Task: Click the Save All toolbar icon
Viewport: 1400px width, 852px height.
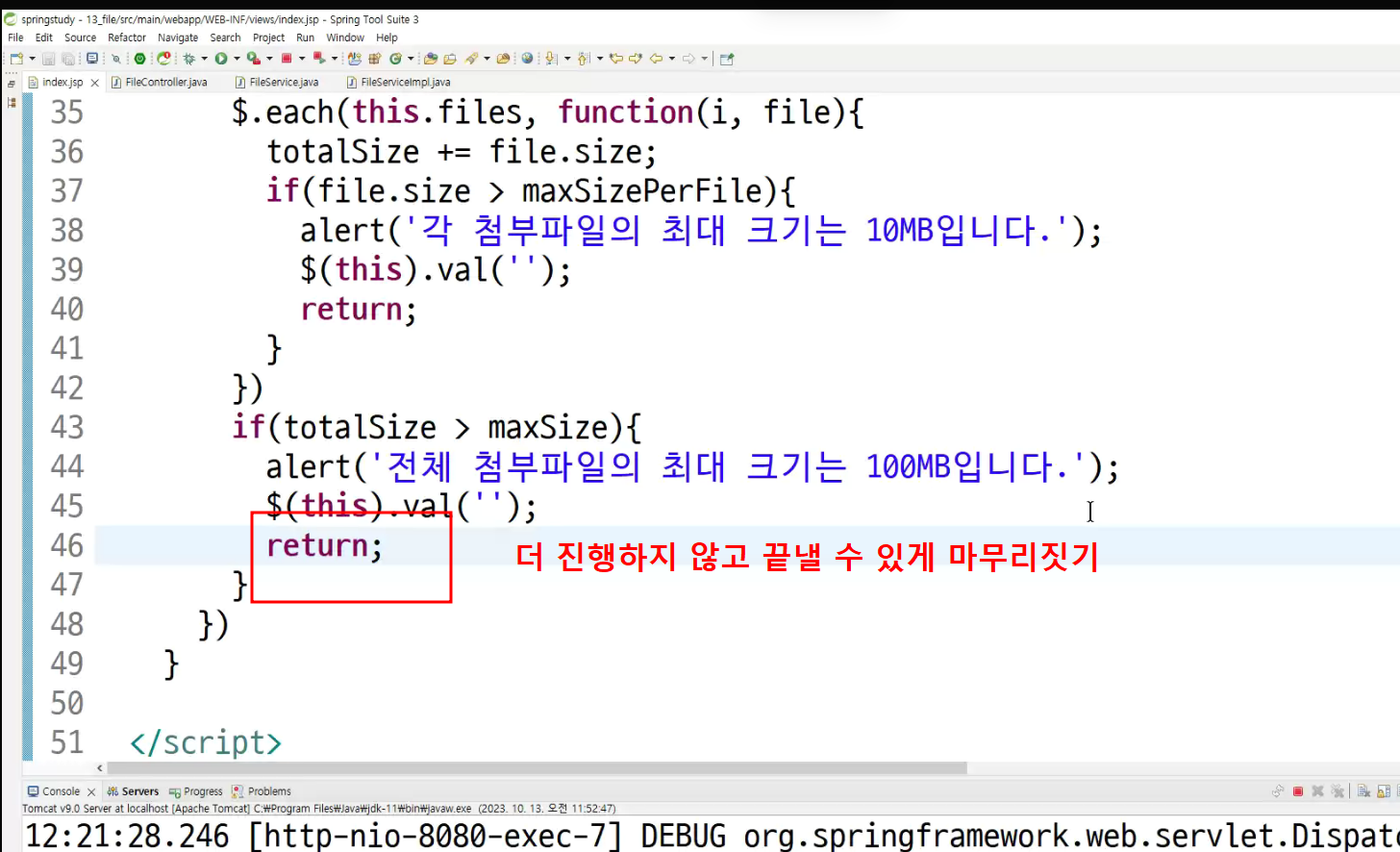Action: pyautogui.click(x=67, y=59)
